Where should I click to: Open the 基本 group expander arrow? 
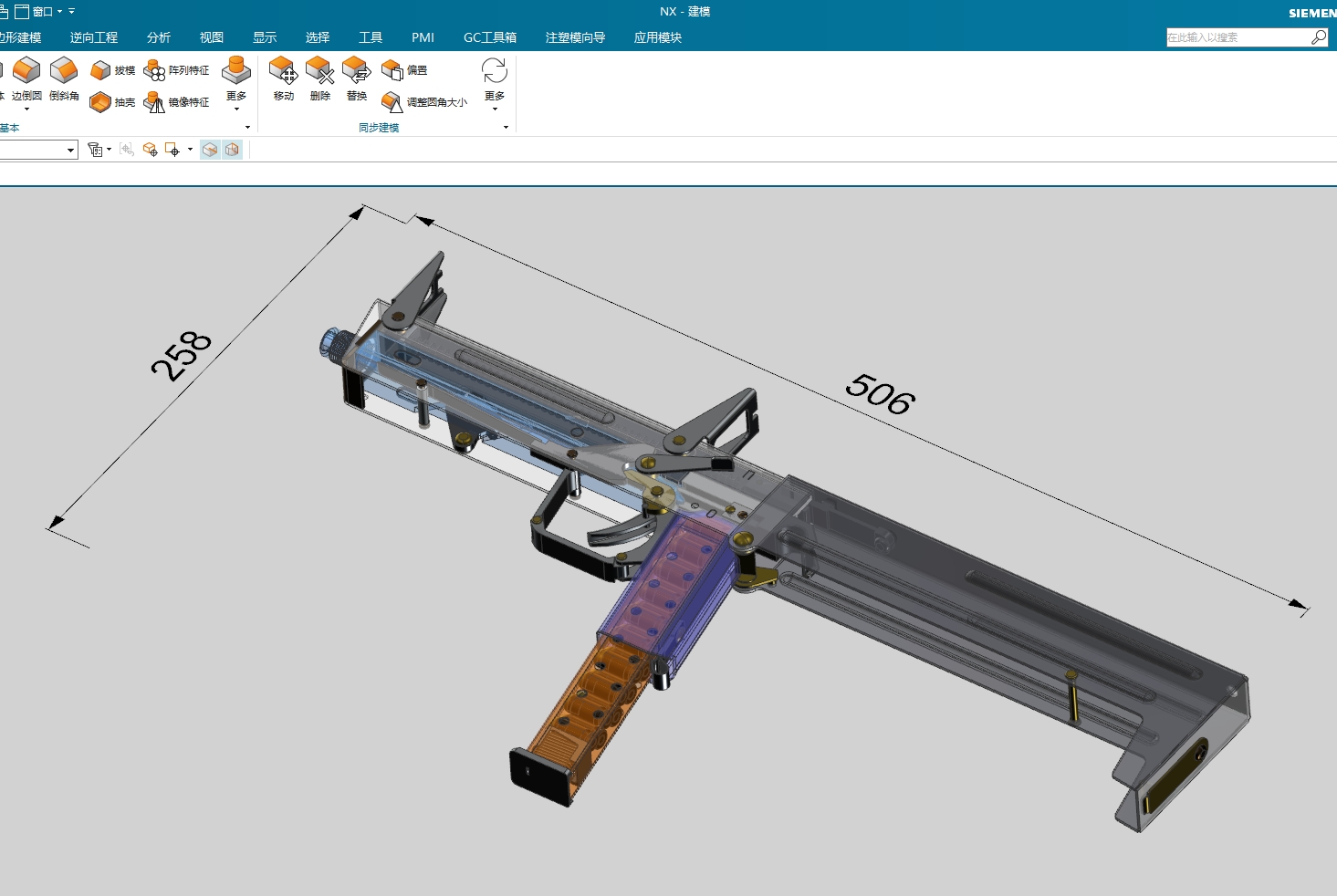point(247,128)
